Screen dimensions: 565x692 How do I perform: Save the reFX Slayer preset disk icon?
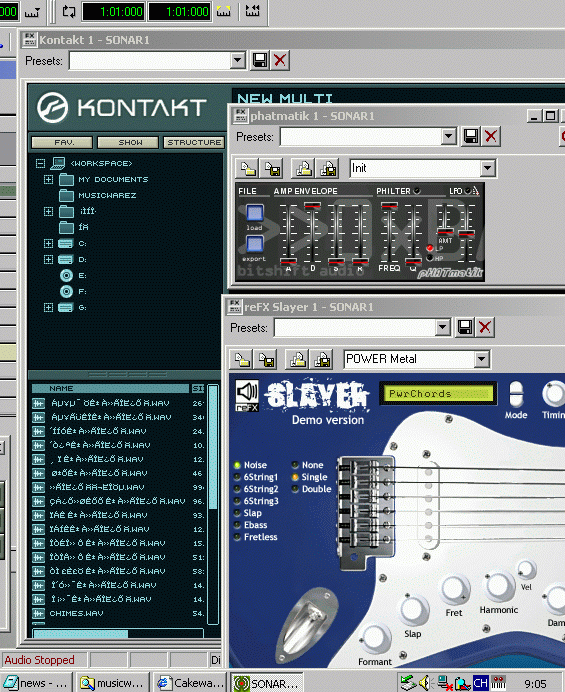click(x=465, y=327)
